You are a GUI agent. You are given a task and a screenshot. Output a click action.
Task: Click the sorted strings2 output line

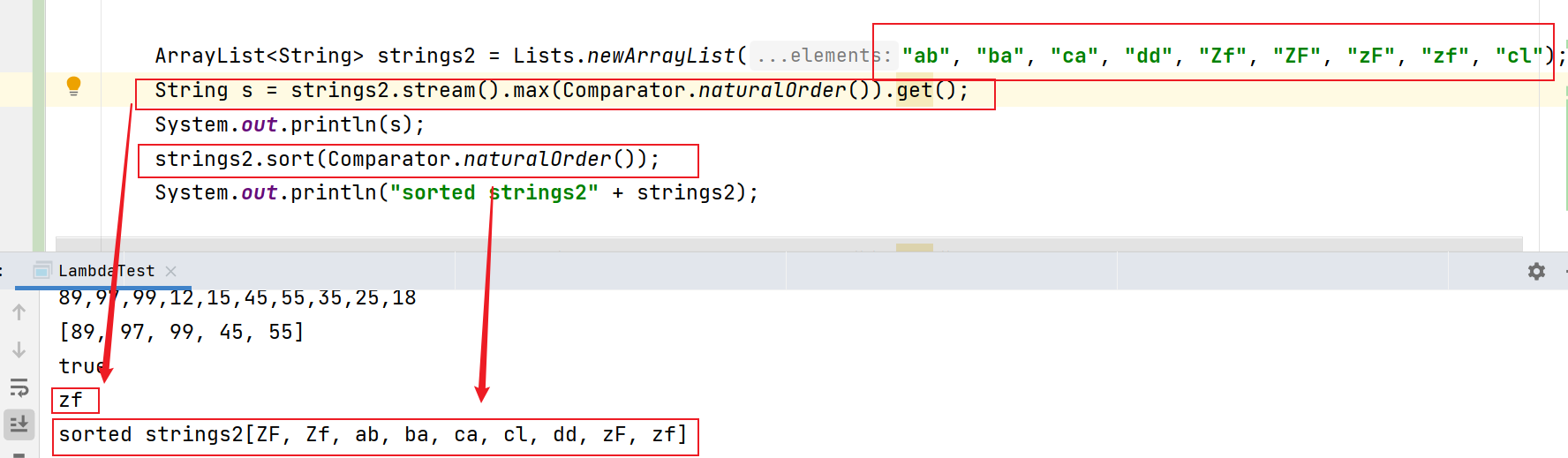pyautogui.click(x=373, y=435)
